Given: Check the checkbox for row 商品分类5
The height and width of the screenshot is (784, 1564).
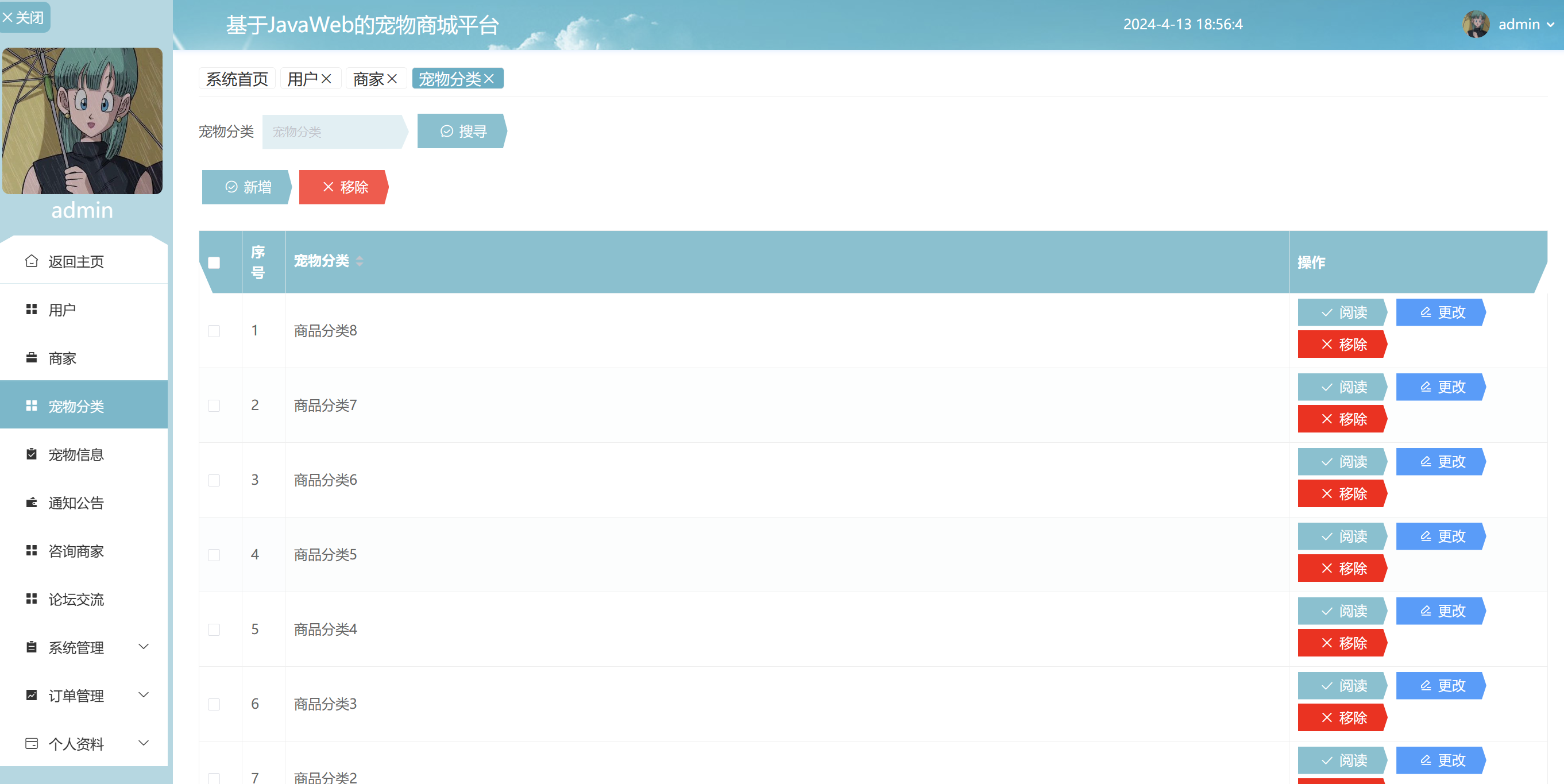Looking at the screenshot, I should [214, 555].
